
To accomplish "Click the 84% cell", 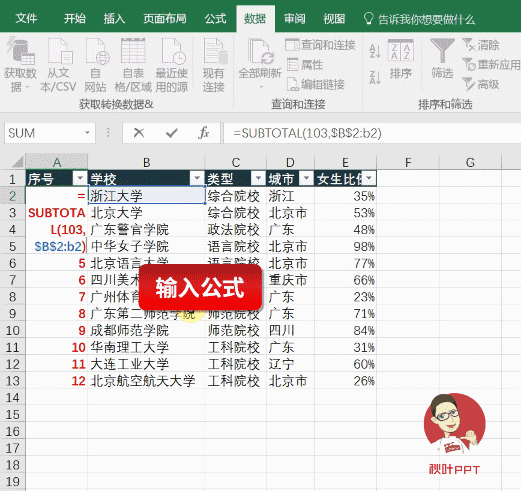I will (x=345, y=330).
